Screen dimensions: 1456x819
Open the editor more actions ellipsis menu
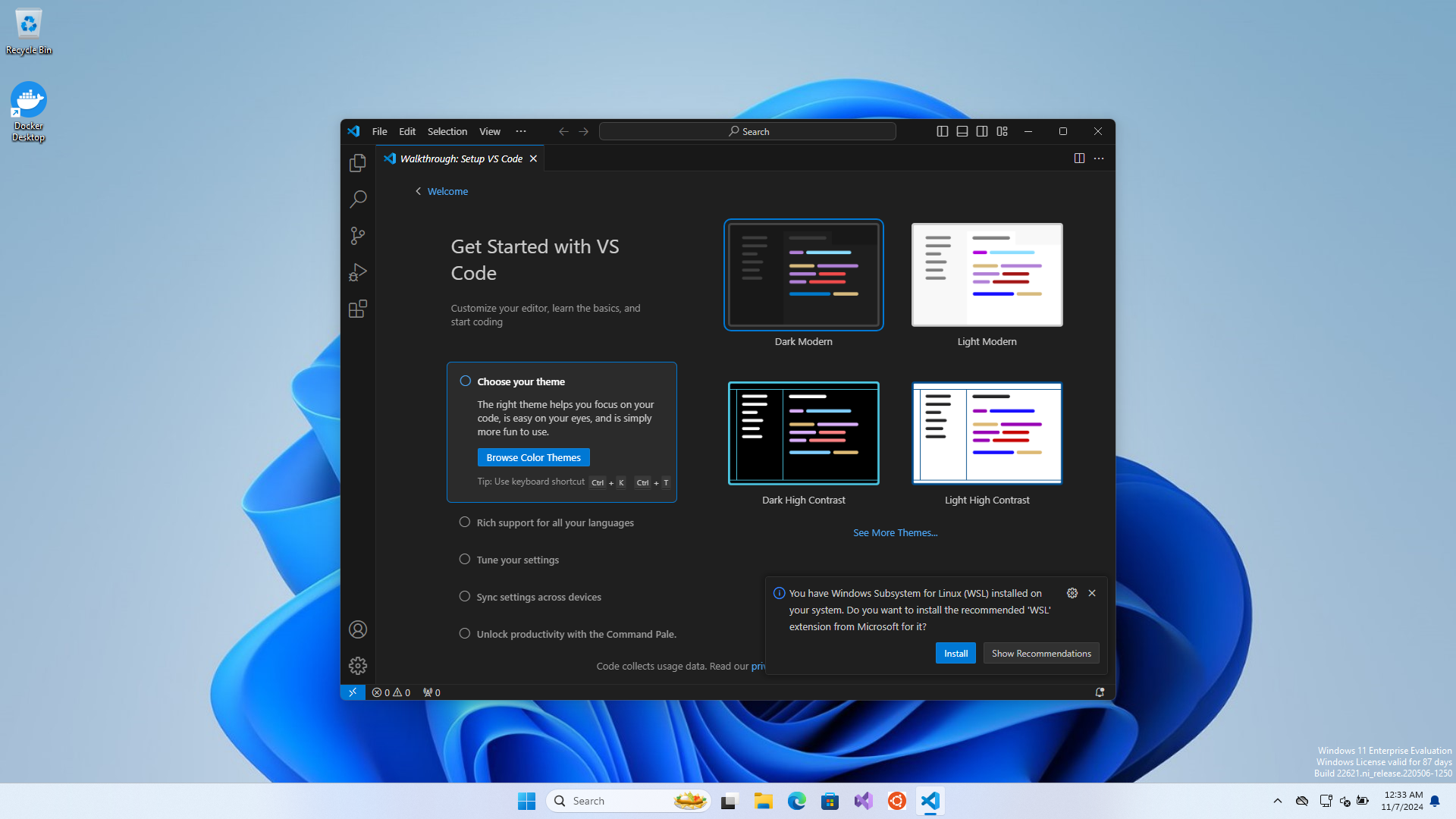pos(1099,158)
